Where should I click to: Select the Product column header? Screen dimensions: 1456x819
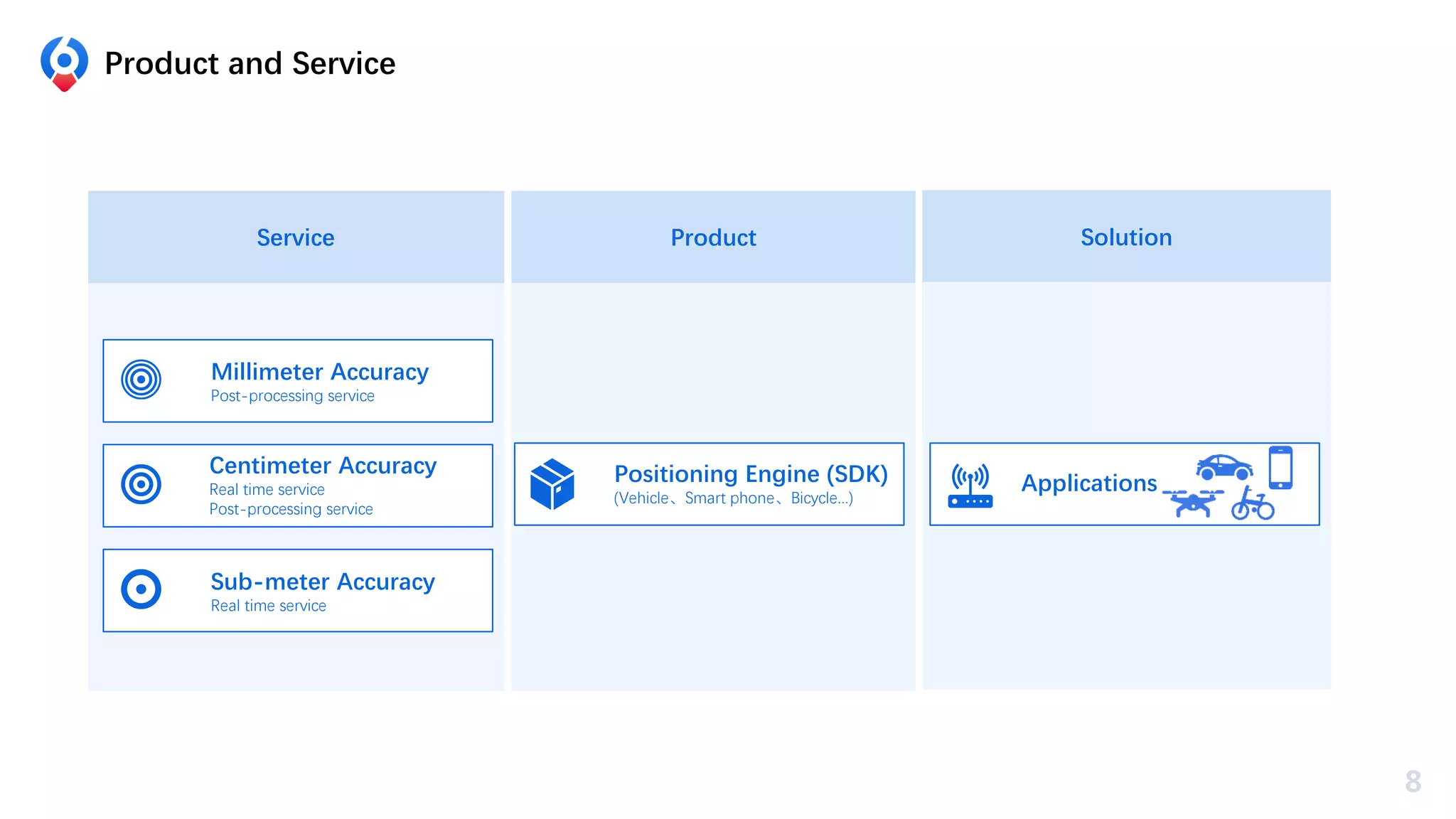(x=713, y=237)
